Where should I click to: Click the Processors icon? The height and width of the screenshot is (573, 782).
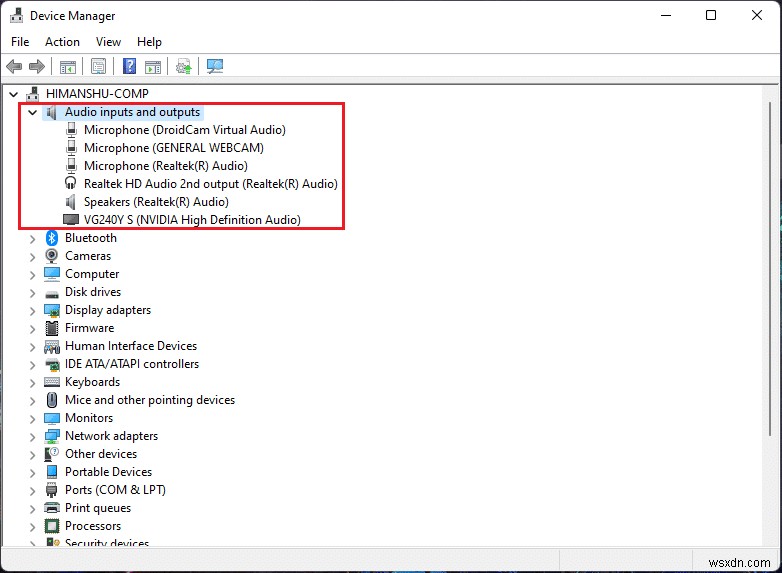52,526
